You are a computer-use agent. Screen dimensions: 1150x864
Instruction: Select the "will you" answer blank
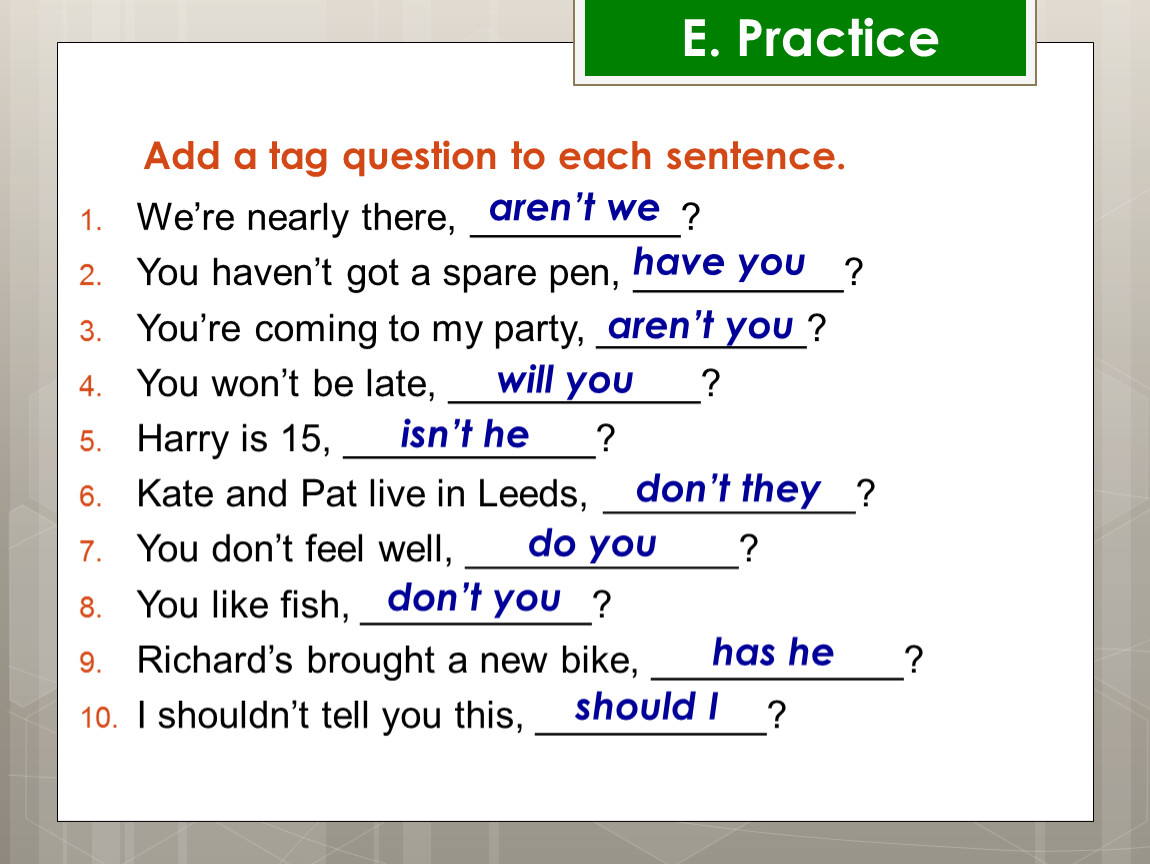(565, 381)
